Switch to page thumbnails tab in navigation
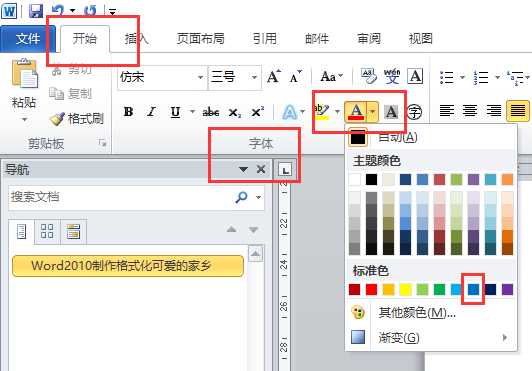 pyautogui.click(x=47, y=231)
